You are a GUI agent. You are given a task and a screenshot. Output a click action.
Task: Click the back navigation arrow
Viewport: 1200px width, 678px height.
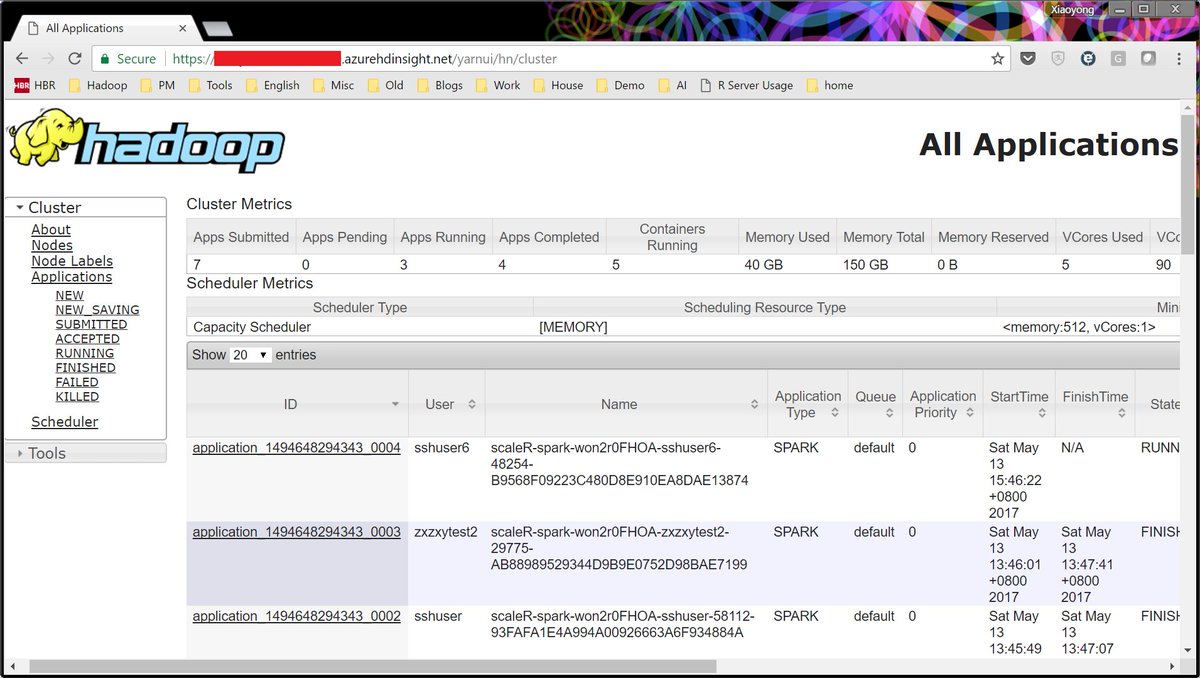point(21,58)
